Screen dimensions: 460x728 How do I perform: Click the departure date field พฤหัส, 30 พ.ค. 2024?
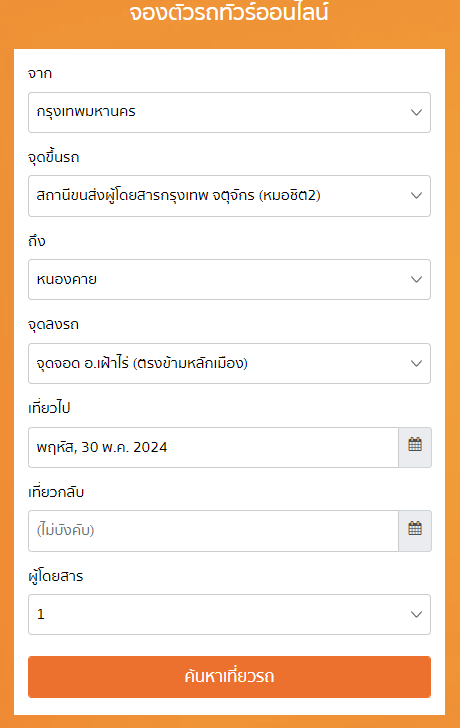click(214, 447)
